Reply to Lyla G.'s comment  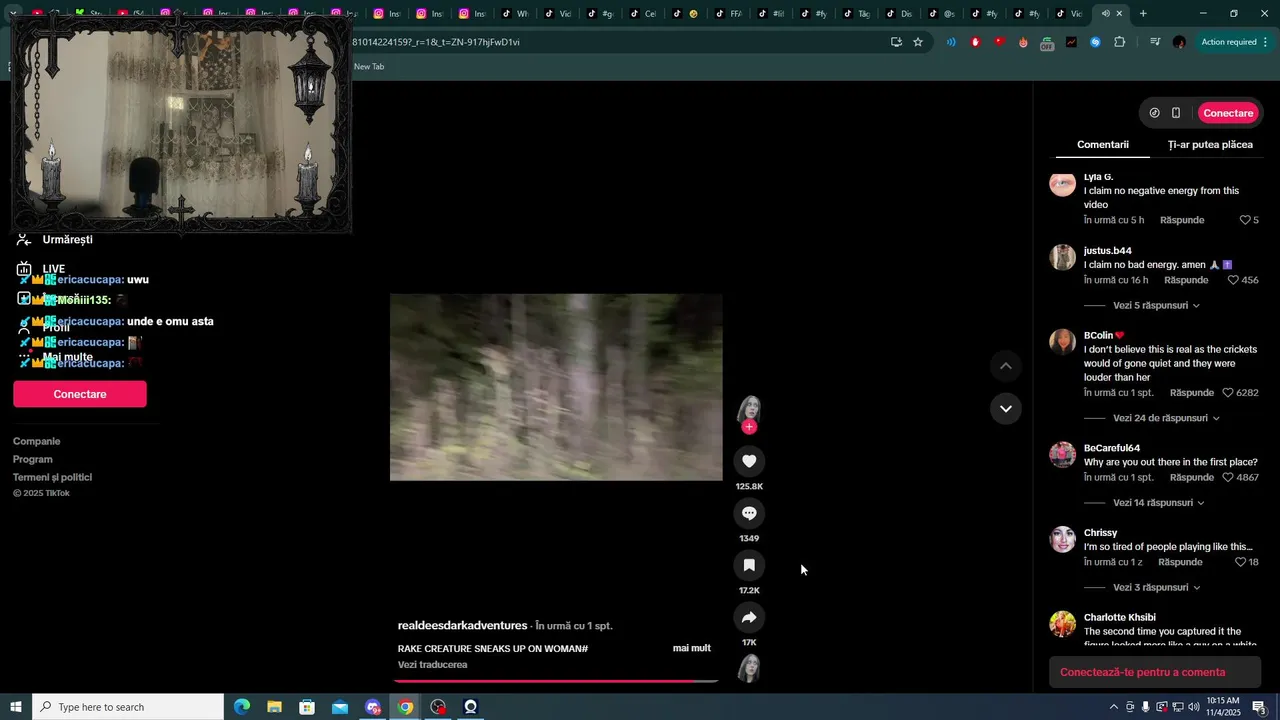1182,220
